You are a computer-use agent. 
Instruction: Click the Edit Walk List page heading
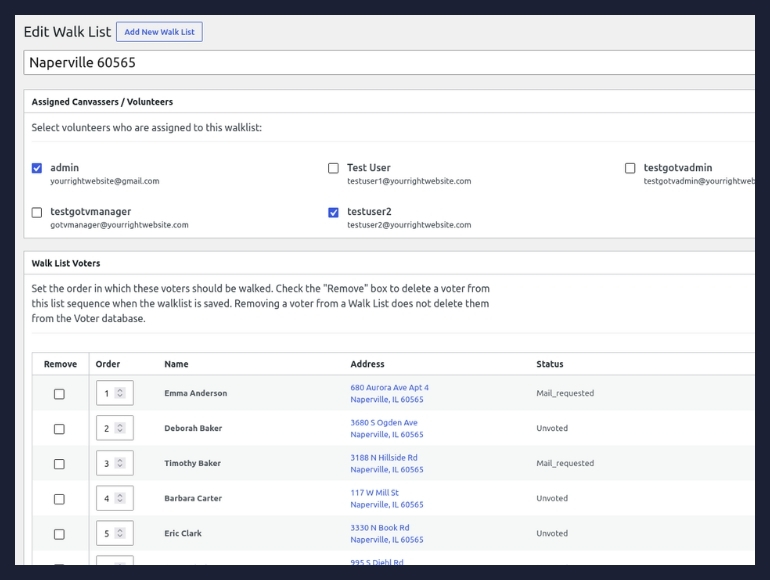(67, 32)
